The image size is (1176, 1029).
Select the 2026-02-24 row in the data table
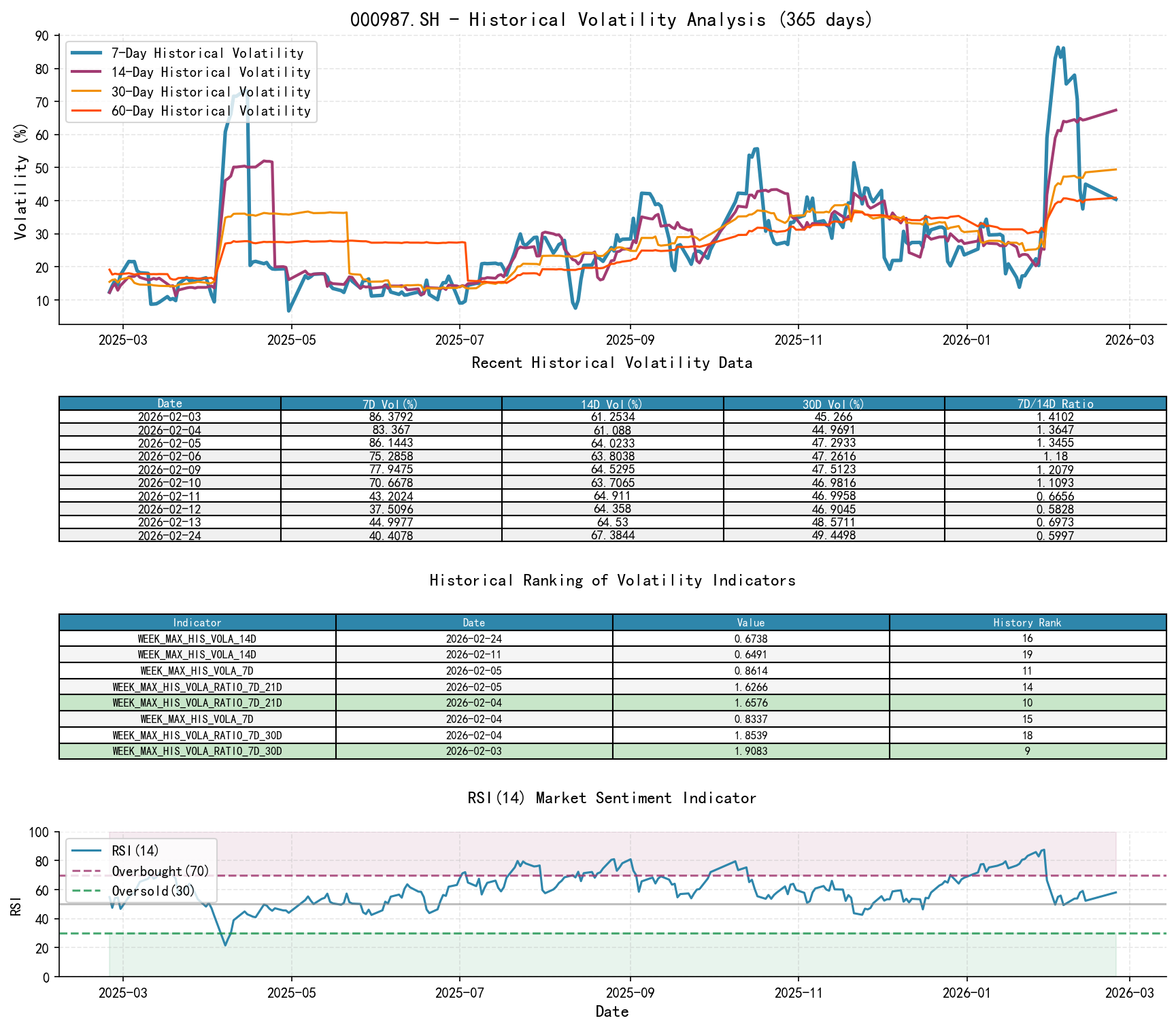pyautogui.click(x=169, y=535)
